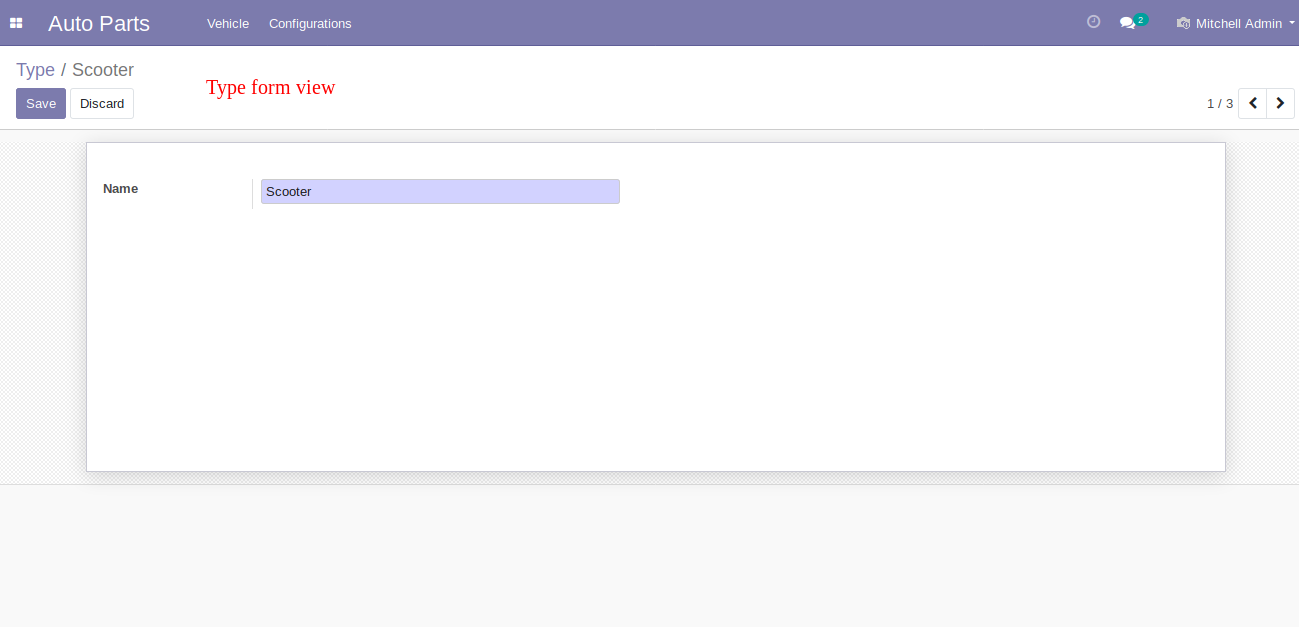Screen dimensions: 1299x627
Task: Save the Scooter type record
Action: 41,104
